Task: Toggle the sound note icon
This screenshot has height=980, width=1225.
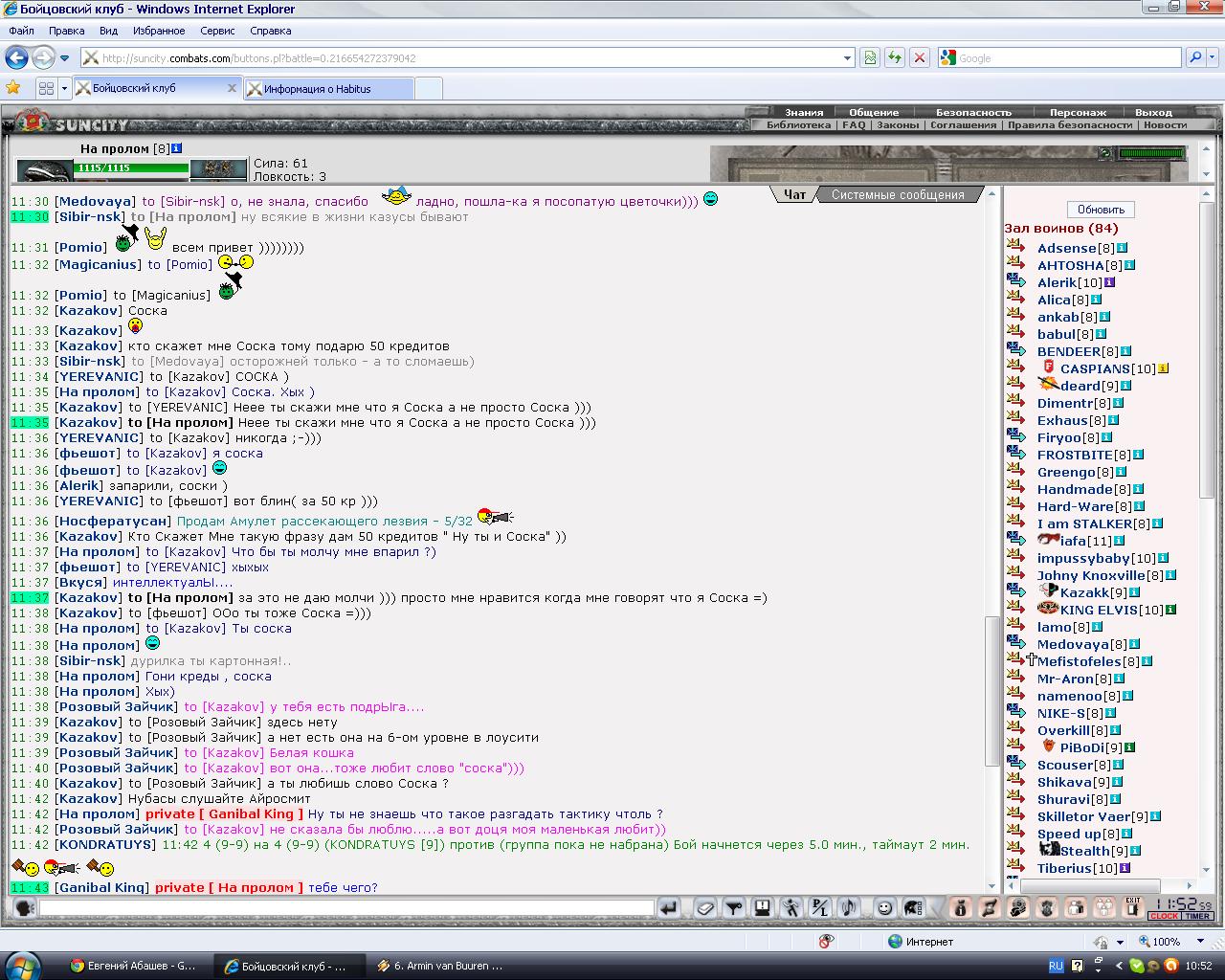Action: coord(849,908)
